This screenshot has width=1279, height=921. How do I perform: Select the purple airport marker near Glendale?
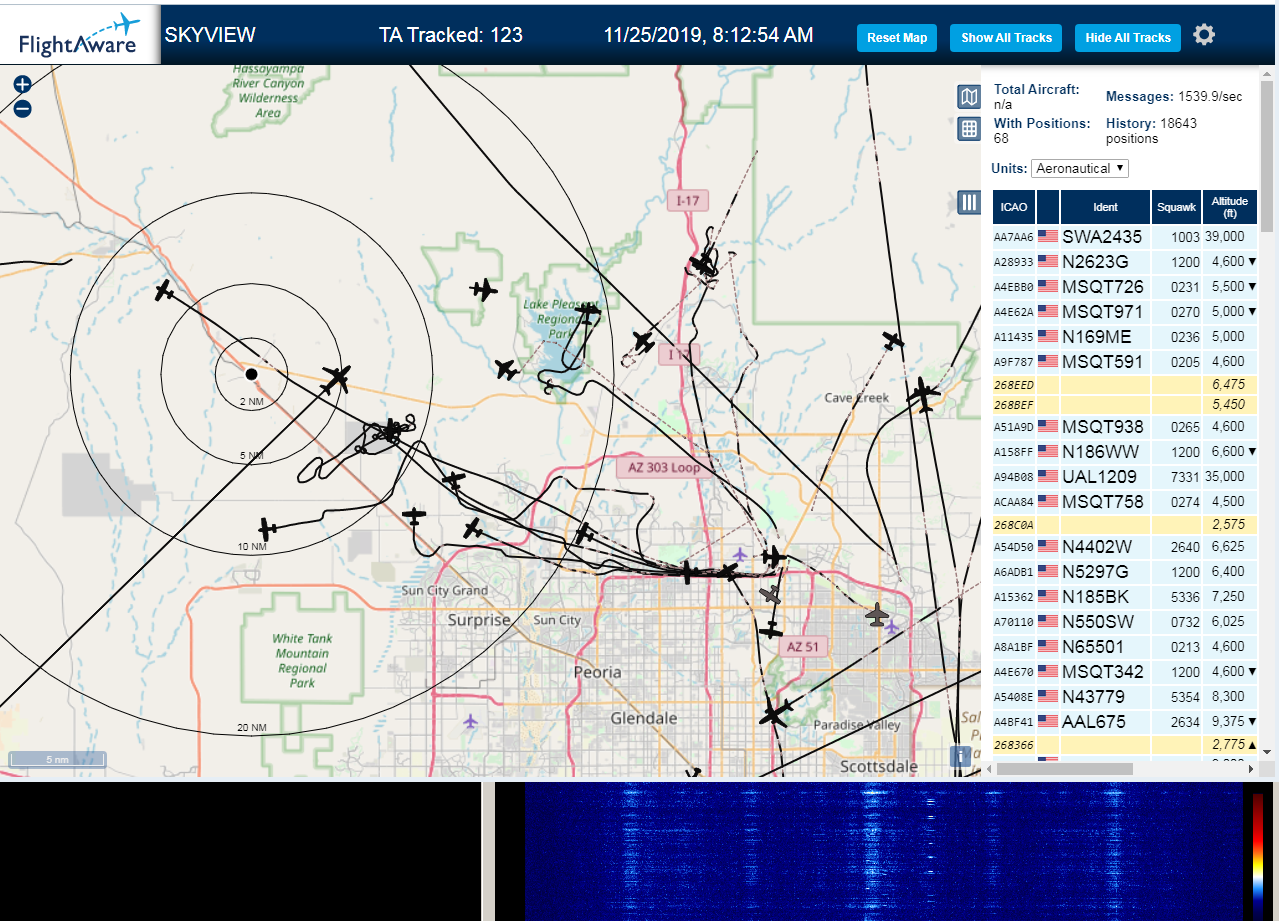[471, 720]
